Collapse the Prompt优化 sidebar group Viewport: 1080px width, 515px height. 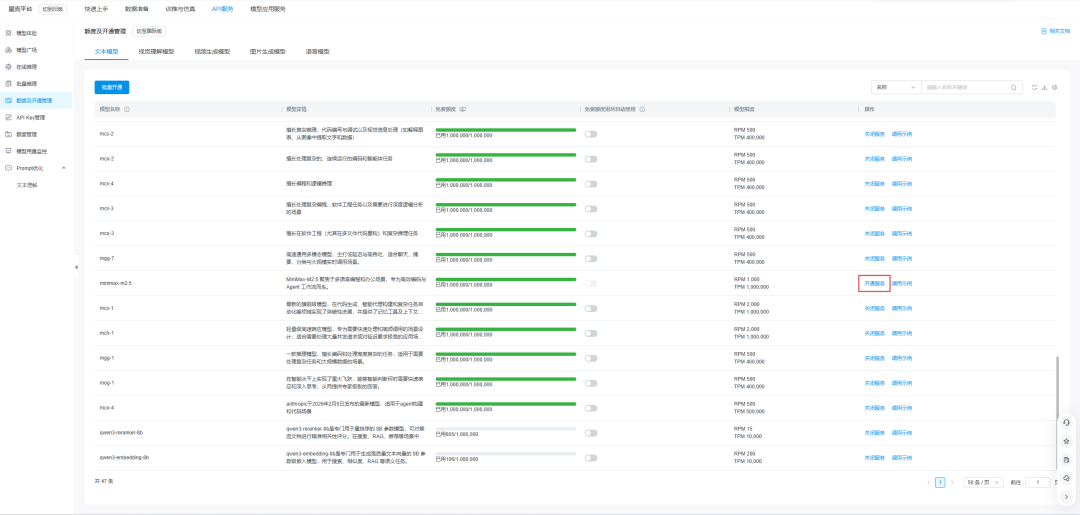pos(64,168)
